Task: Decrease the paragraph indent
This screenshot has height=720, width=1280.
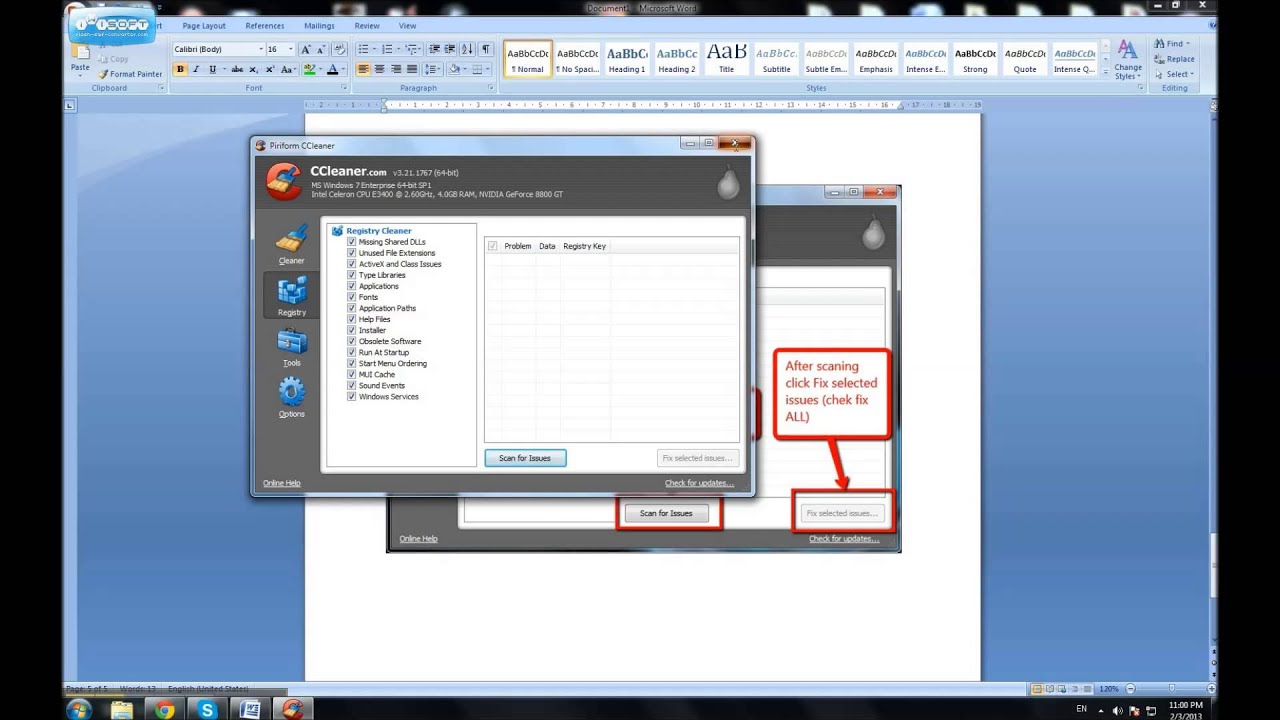Action: (x=435, y=49)
